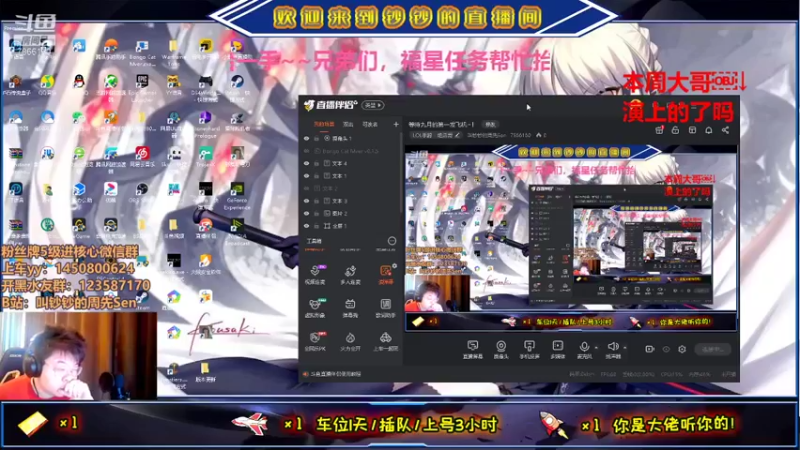Viewport: 800px width, 450px height.
Task: Expand microphone options arrow
Action: pos(596,347)
